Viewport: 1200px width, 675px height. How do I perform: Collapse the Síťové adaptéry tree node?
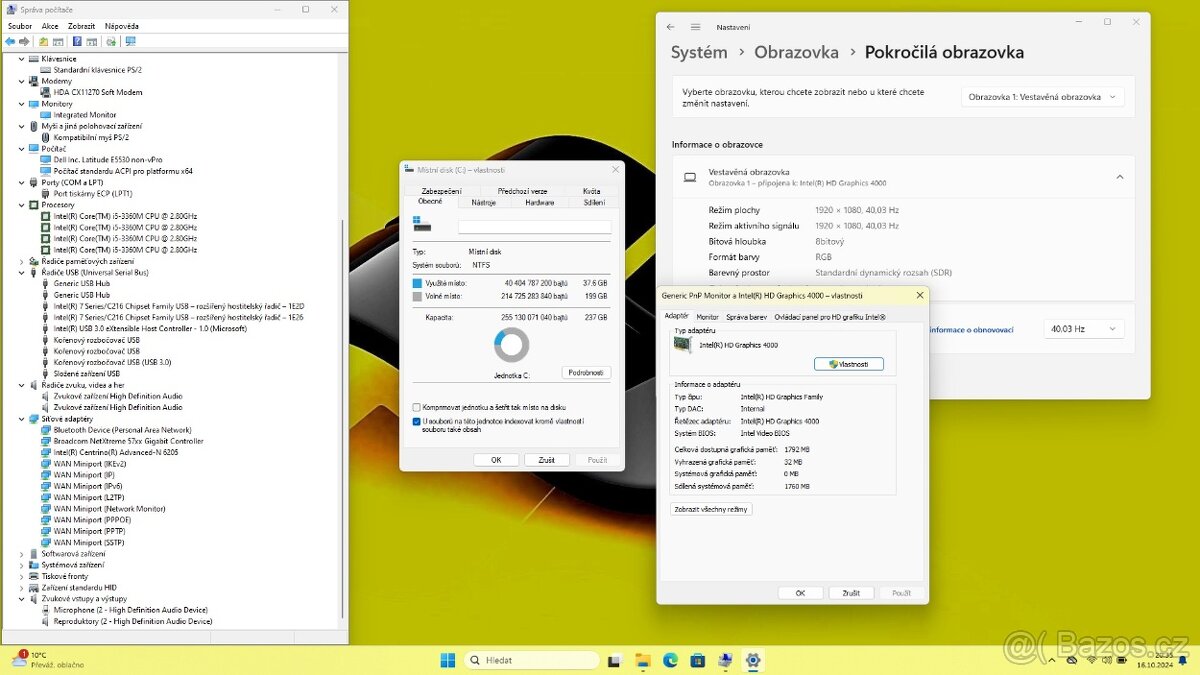(x=22, y=418)
